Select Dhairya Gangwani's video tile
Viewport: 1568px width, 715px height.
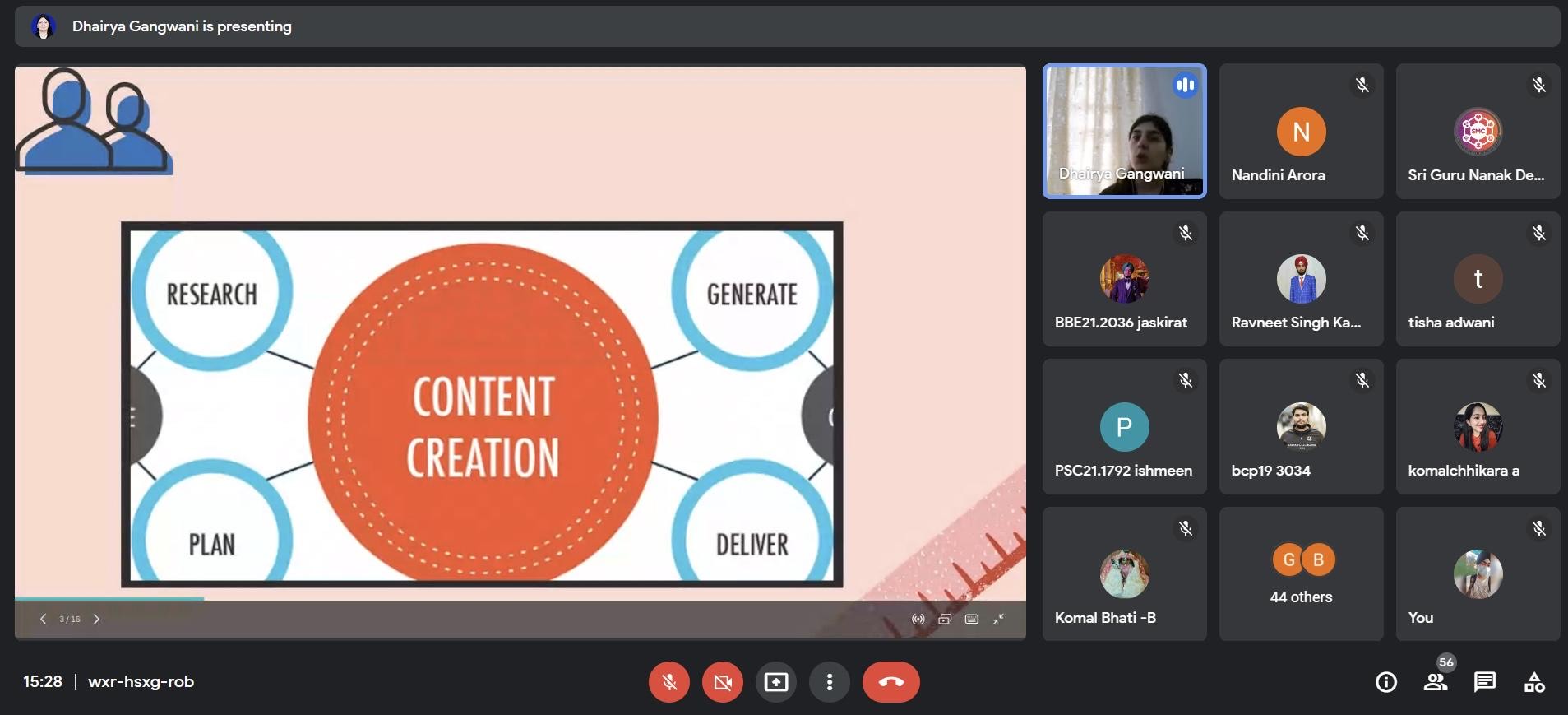(x=1124, y=131)
